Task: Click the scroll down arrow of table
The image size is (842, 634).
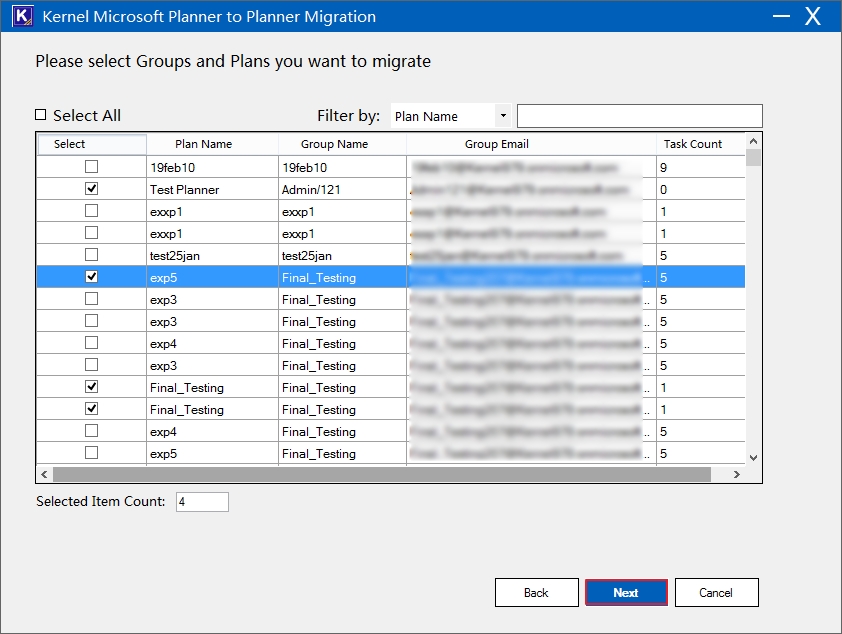Action: click(753, 458)
